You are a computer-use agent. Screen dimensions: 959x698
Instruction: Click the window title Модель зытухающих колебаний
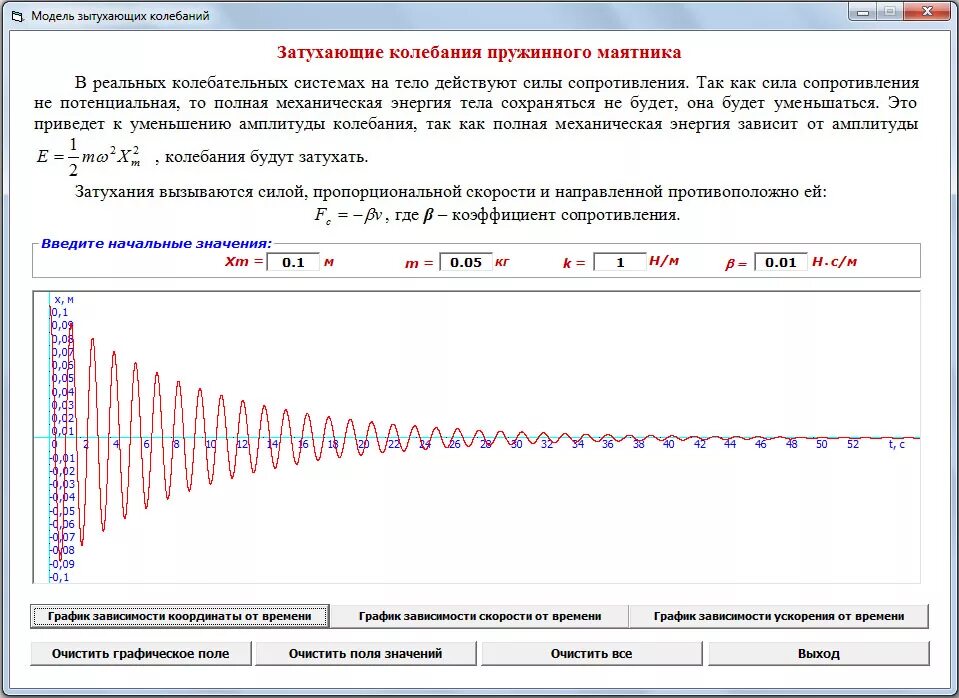tap(120, 16)
